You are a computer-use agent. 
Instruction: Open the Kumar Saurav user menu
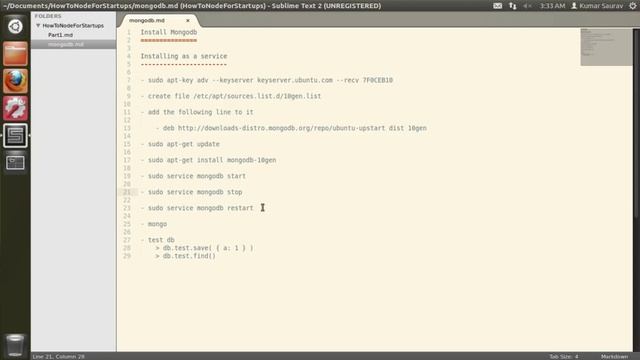point(597,6)
